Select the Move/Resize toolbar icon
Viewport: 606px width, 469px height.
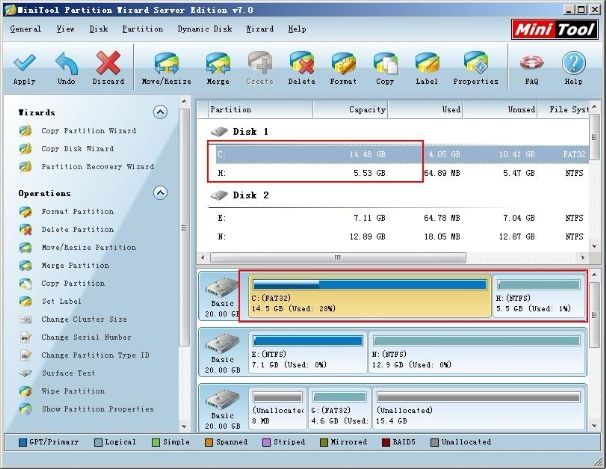[x=167, y=63]
